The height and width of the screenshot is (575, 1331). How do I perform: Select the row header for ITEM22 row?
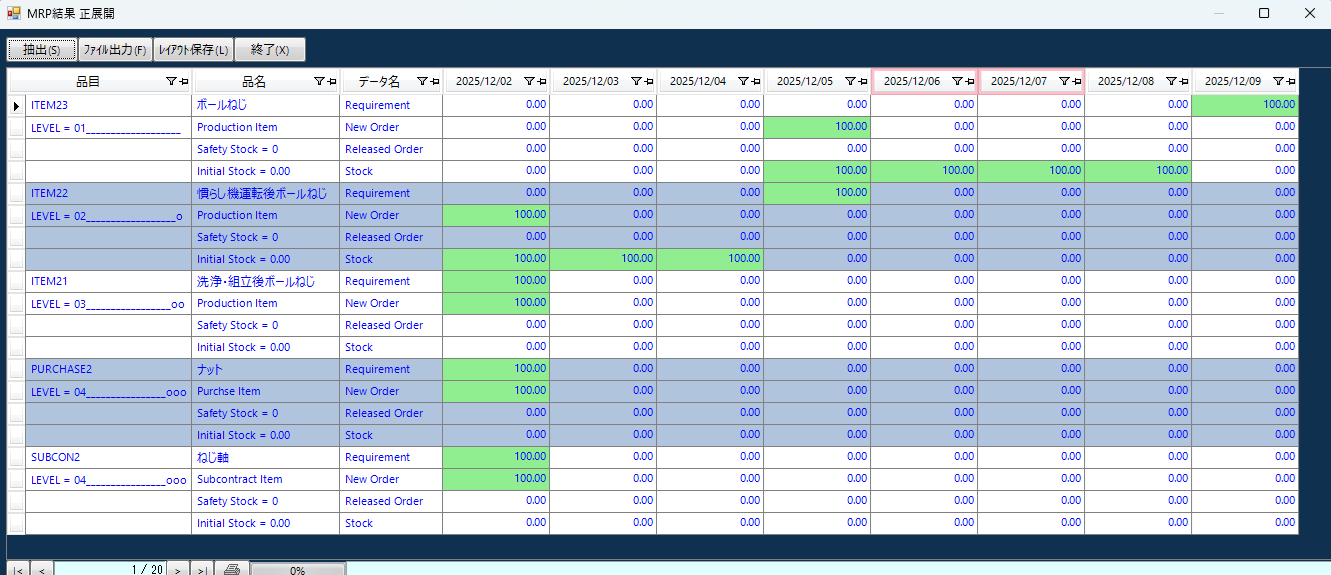click(x=16, y=193)
